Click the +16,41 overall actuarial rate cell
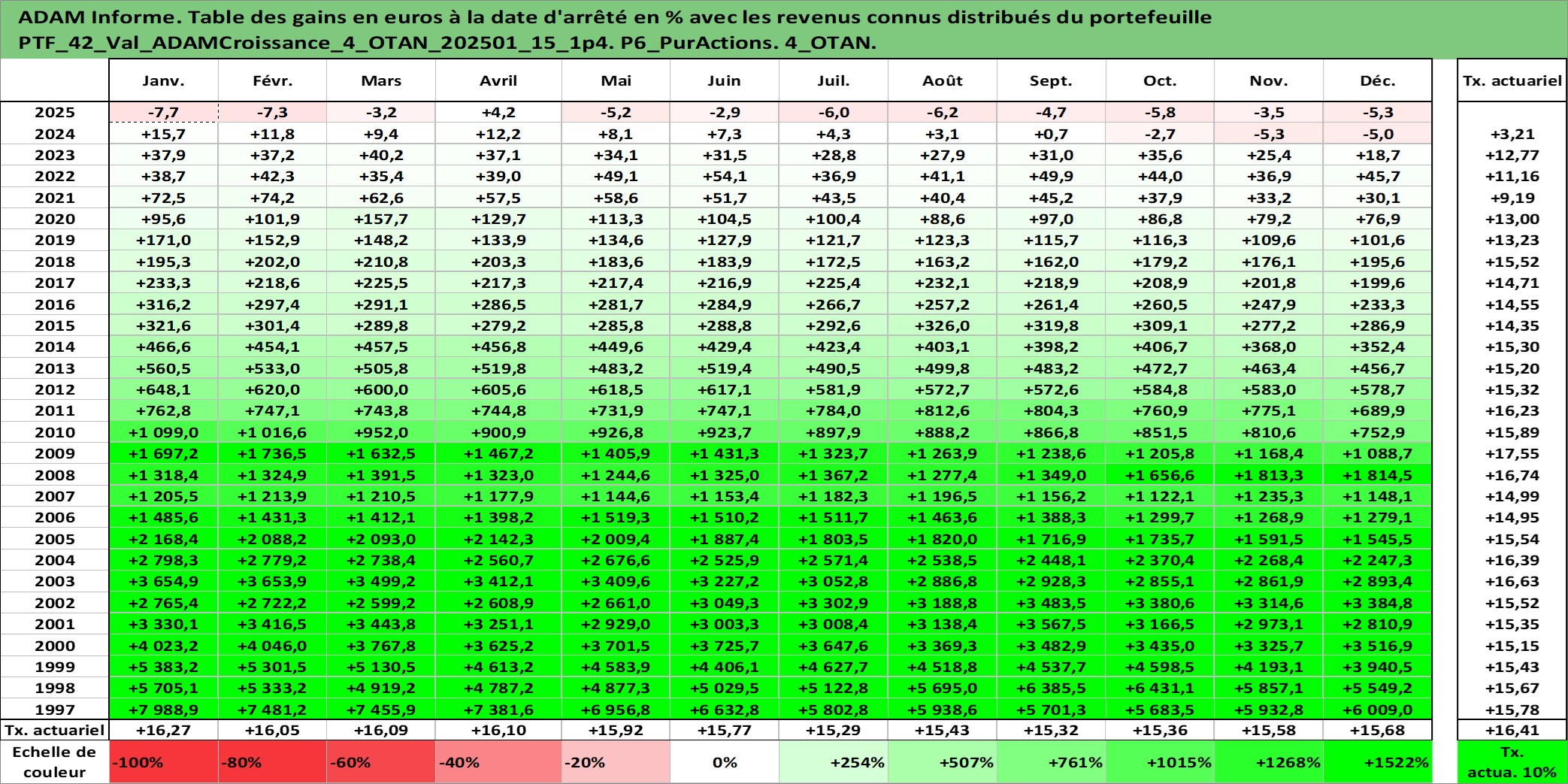1568x784 pixels. [1512, 730]
